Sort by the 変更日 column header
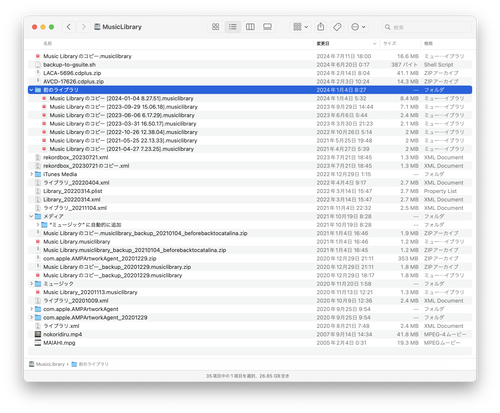The width and height of the screenshot is (500, 413). 323,43
